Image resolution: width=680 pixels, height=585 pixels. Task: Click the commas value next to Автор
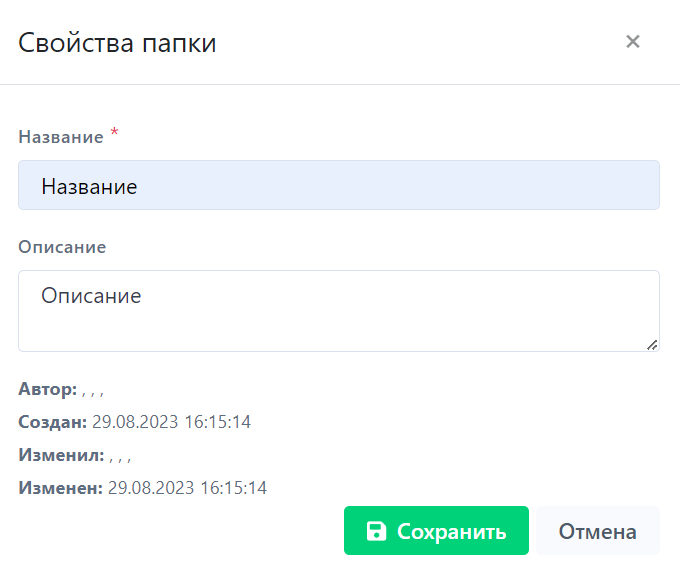93,391
